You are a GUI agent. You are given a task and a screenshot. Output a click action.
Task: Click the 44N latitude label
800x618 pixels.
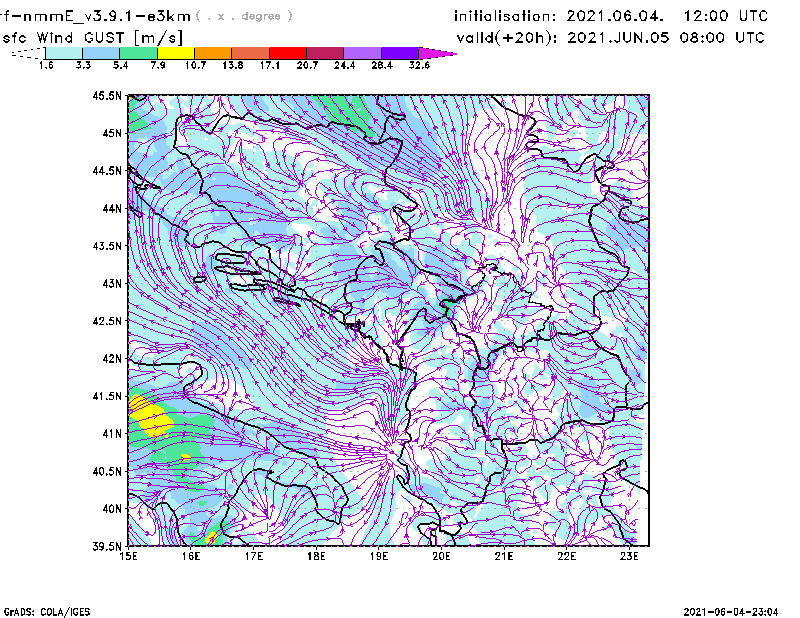112,208
